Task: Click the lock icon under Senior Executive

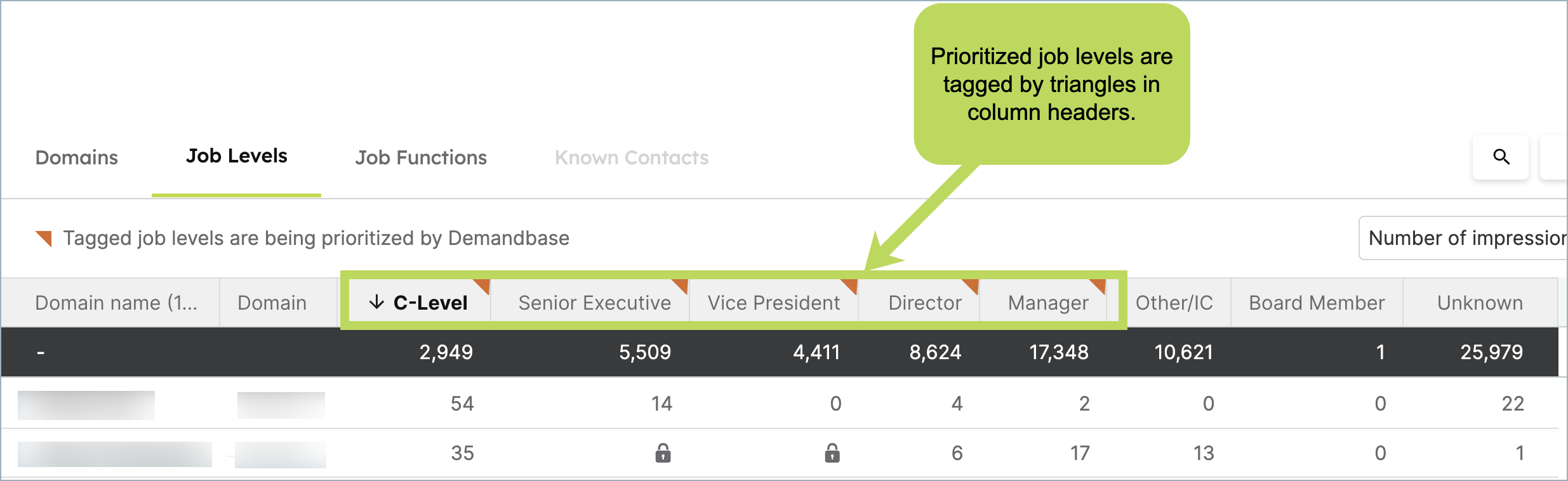Action: pos(663,453)
